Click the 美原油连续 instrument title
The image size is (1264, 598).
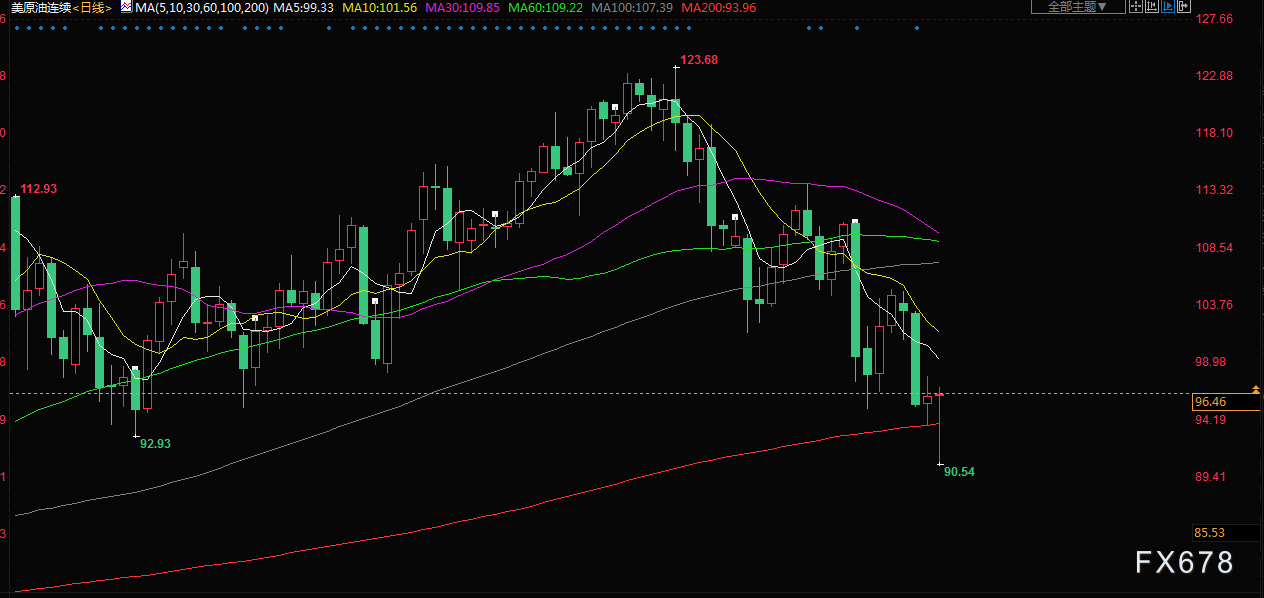pos(41,7)
